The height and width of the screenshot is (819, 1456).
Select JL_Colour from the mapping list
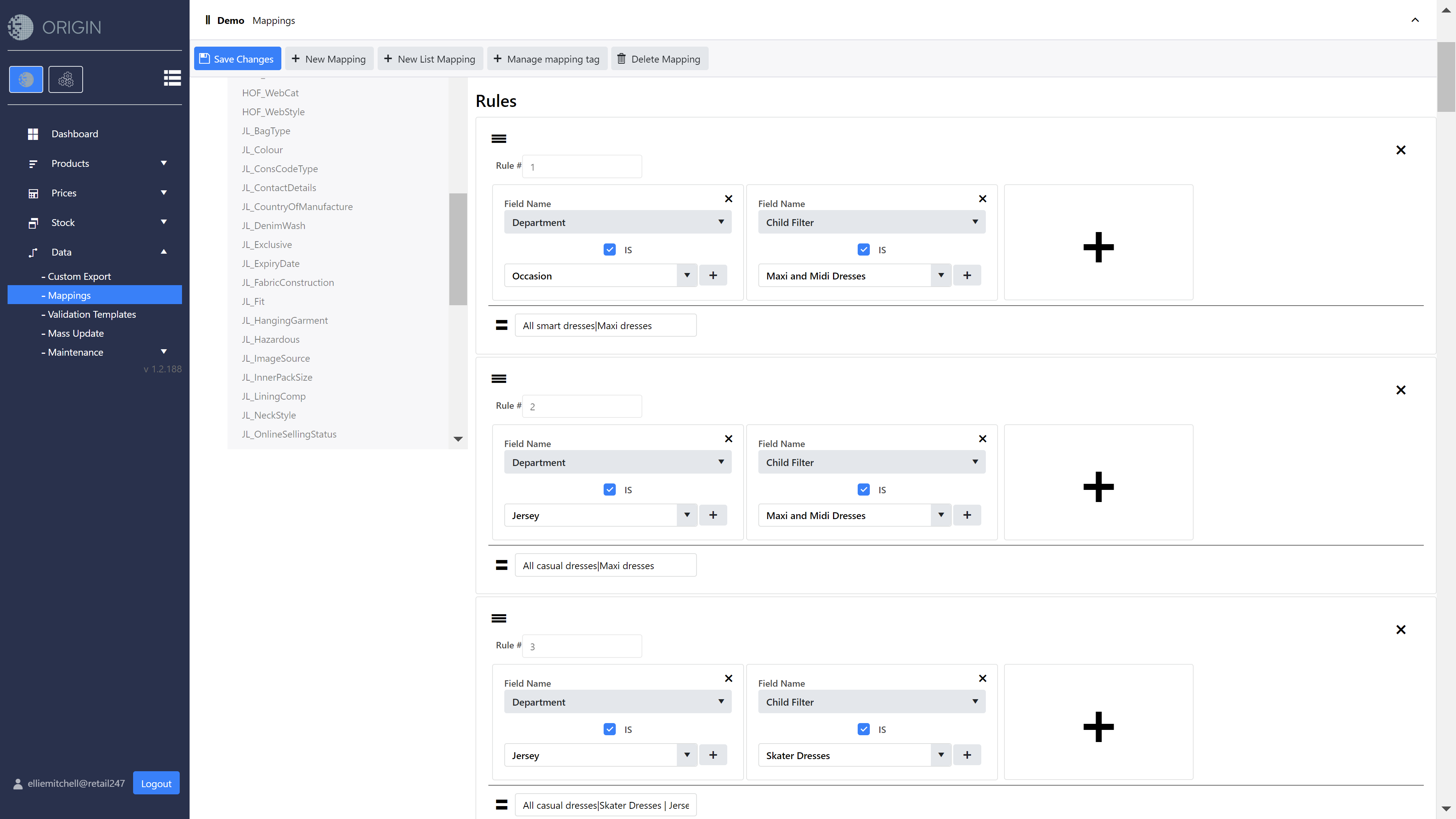(x=262, y=150)
